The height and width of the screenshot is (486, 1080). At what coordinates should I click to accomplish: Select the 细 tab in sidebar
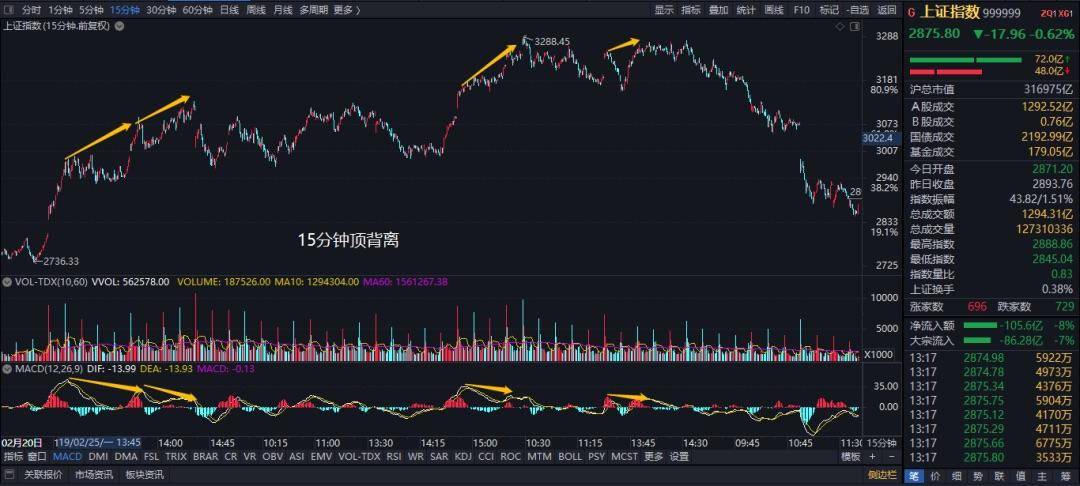pyautogui.click(x=956, y=476)
